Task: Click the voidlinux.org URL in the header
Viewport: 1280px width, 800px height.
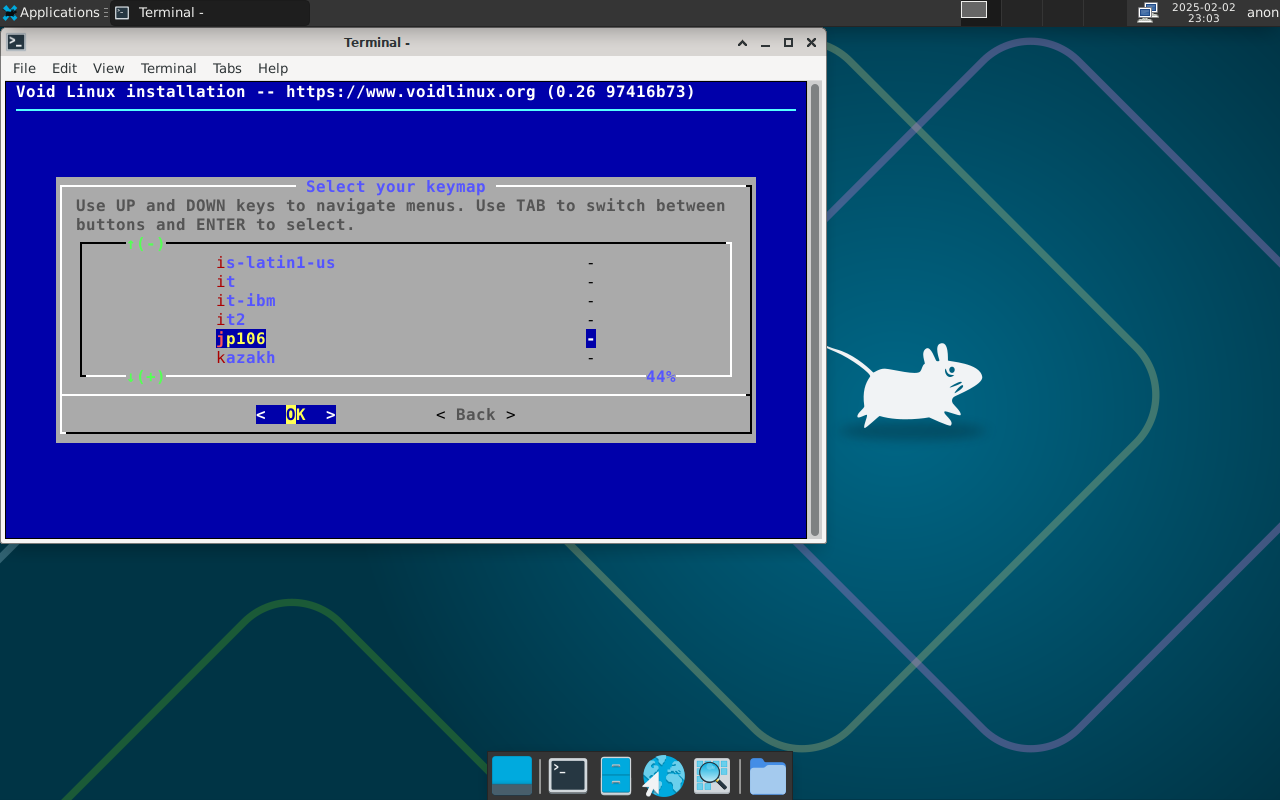Action: point(411,92)
